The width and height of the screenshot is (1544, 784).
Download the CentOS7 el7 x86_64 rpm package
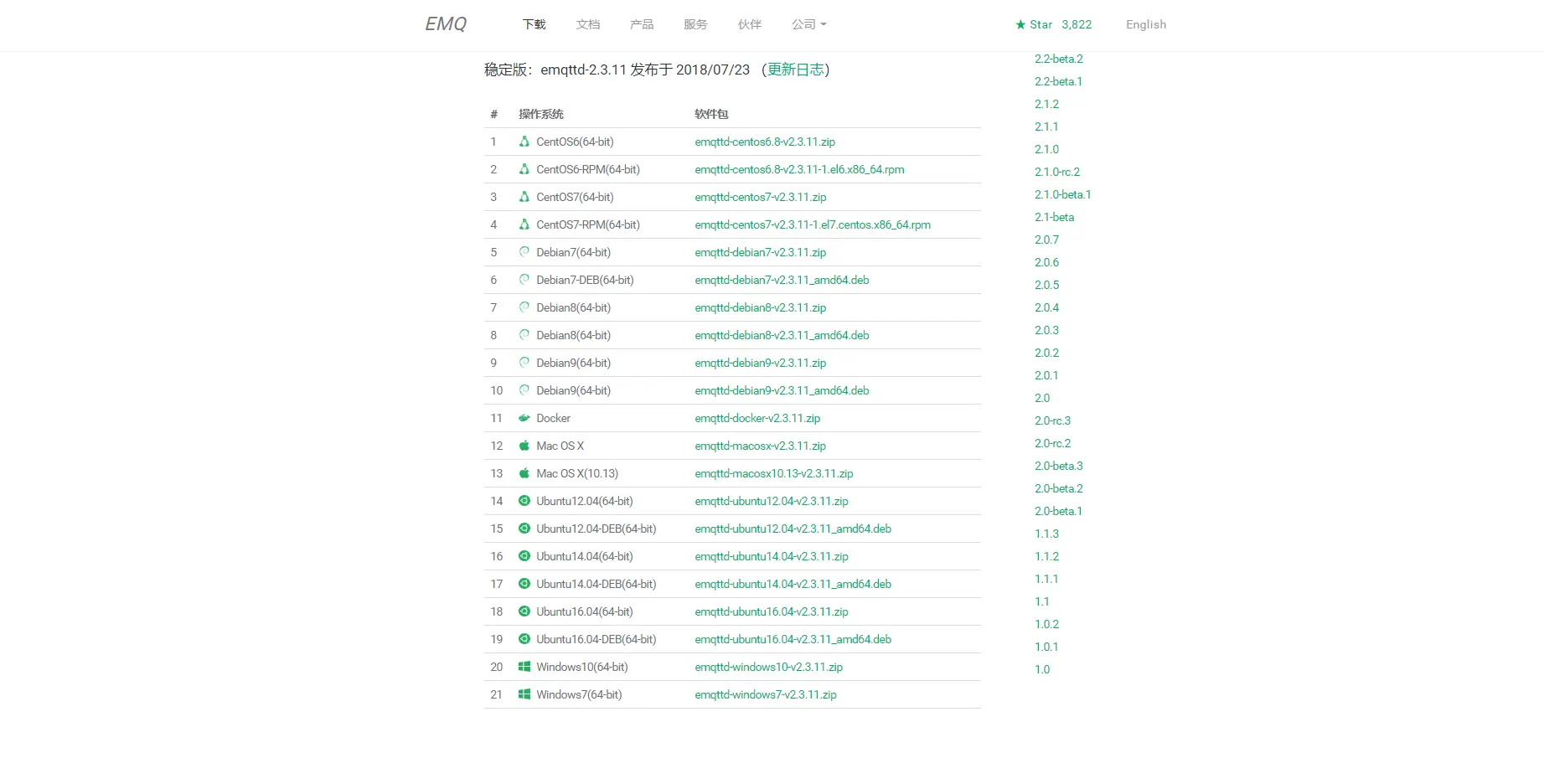pos(813,224)
